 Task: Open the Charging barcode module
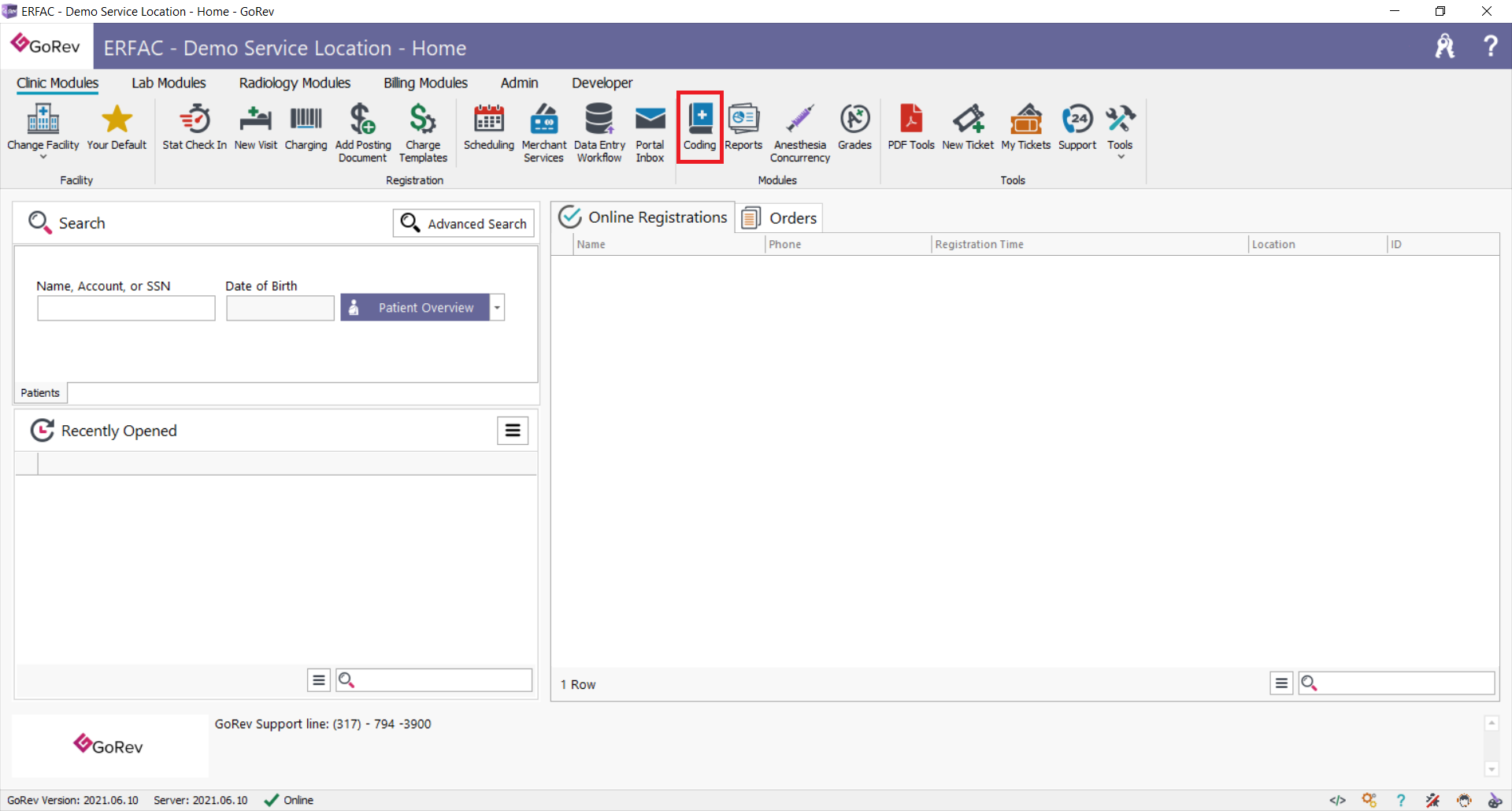(306, 128)
